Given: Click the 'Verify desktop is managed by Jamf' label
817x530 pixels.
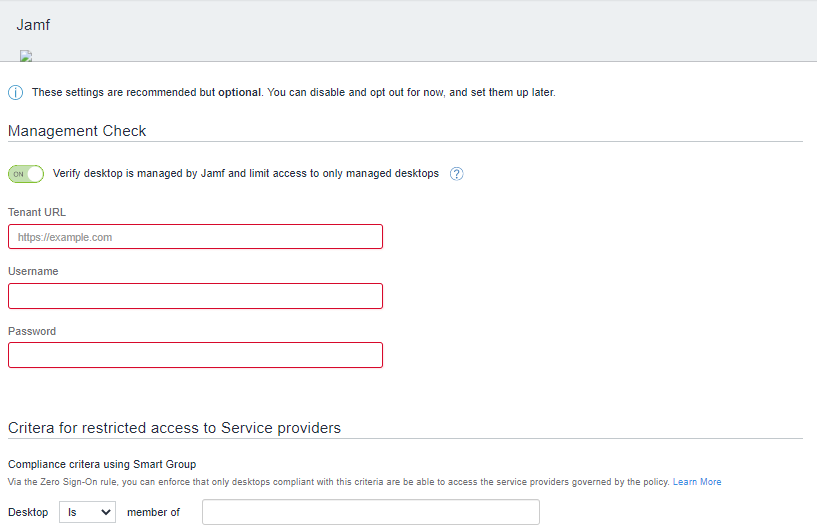Looking at the screenshot, I should coord(245,174).
